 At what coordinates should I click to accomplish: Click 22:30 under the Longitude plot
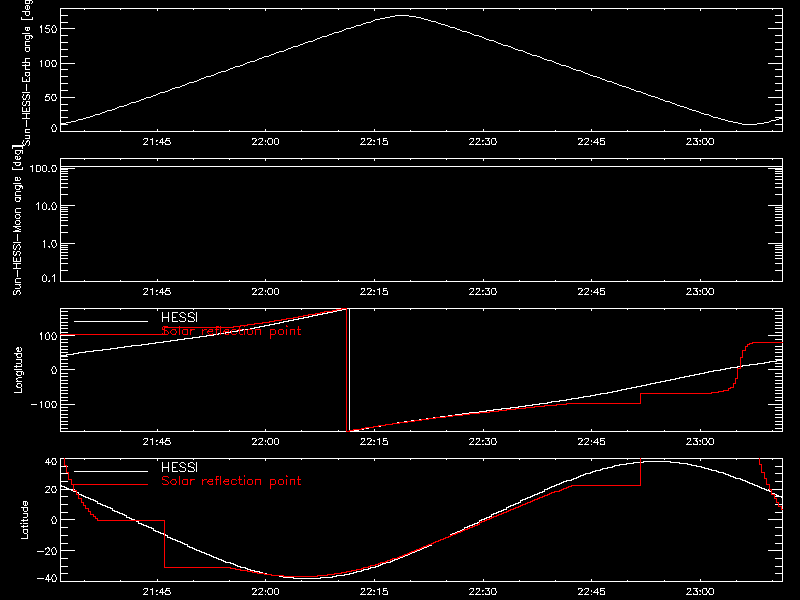483,442
